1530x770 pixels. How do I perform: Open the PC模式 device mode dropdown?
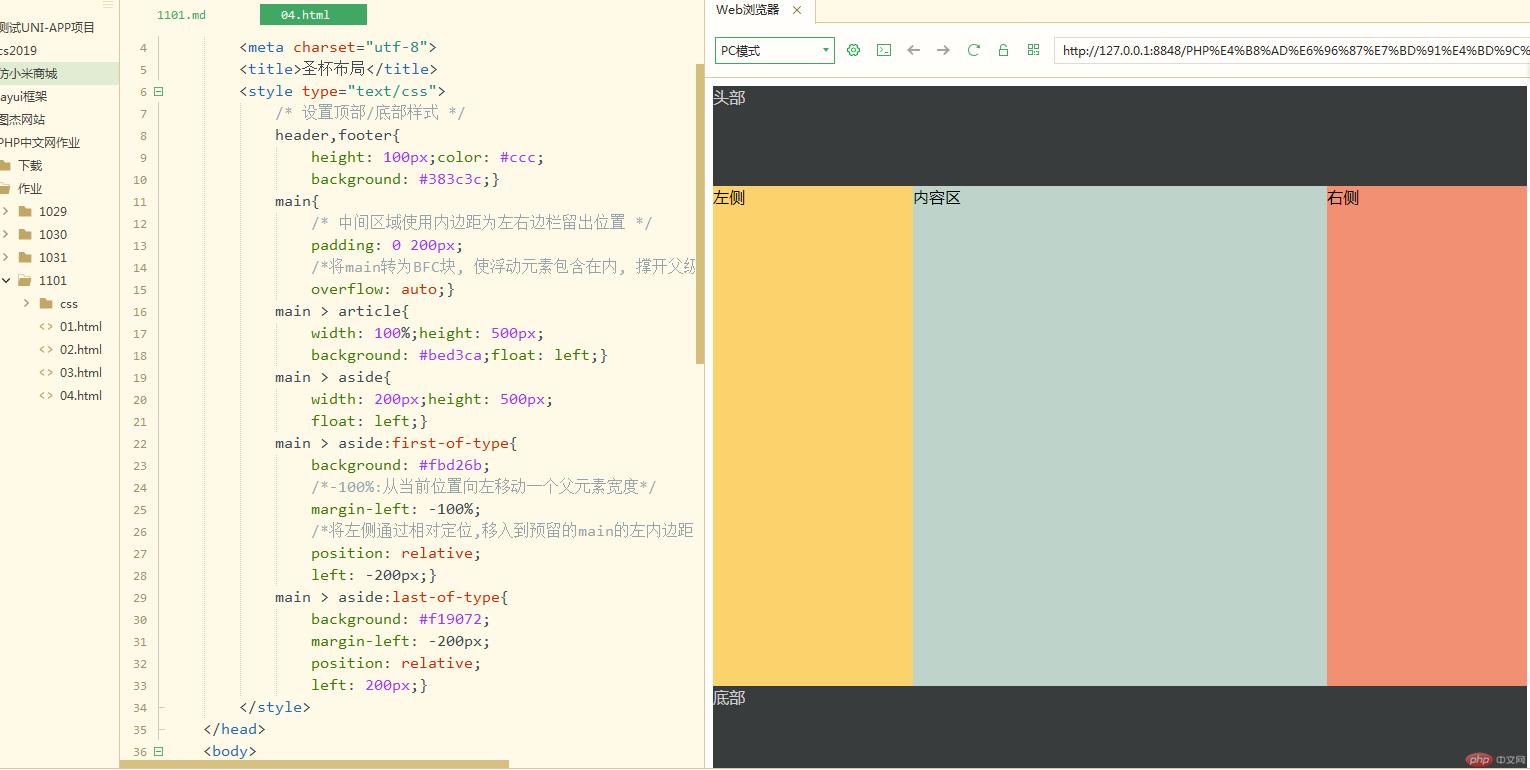[x=775, y=50]
